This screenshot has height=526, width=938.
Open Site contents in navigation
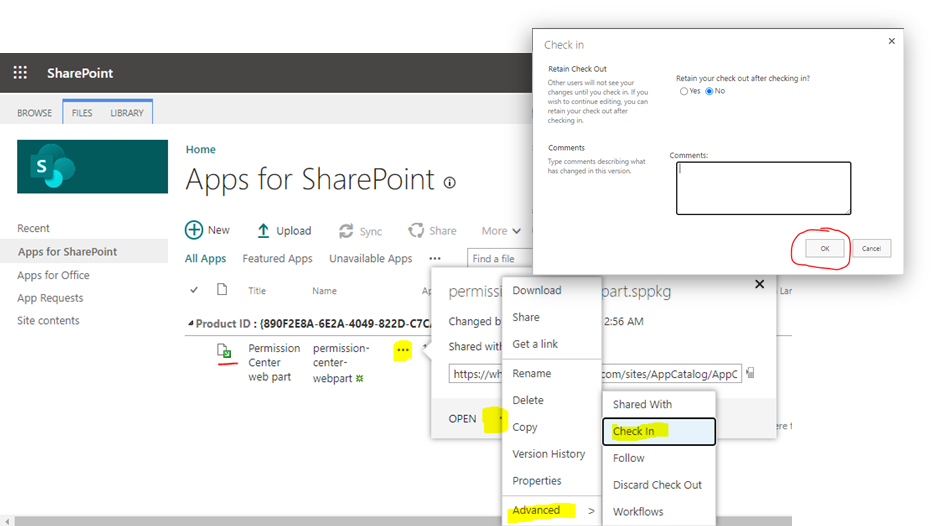(x=48, y=320)
